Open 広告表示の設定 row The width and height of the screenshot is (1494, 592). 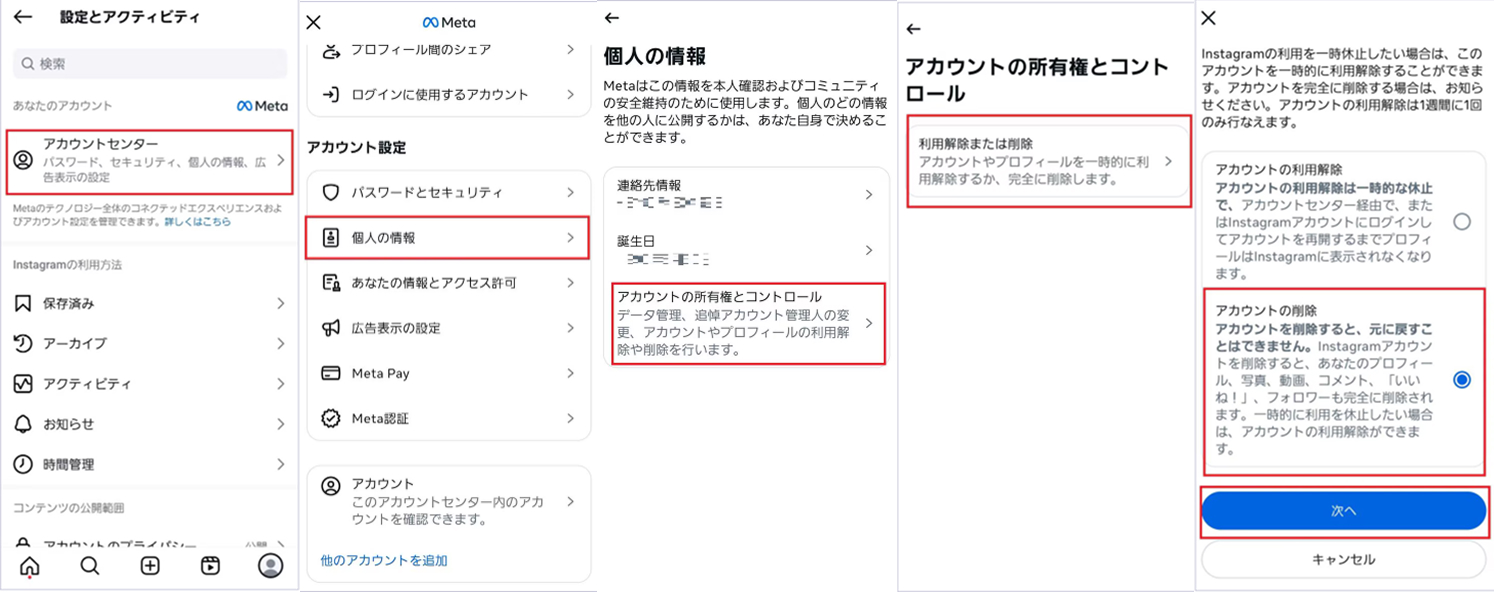[x=449, y=328]
